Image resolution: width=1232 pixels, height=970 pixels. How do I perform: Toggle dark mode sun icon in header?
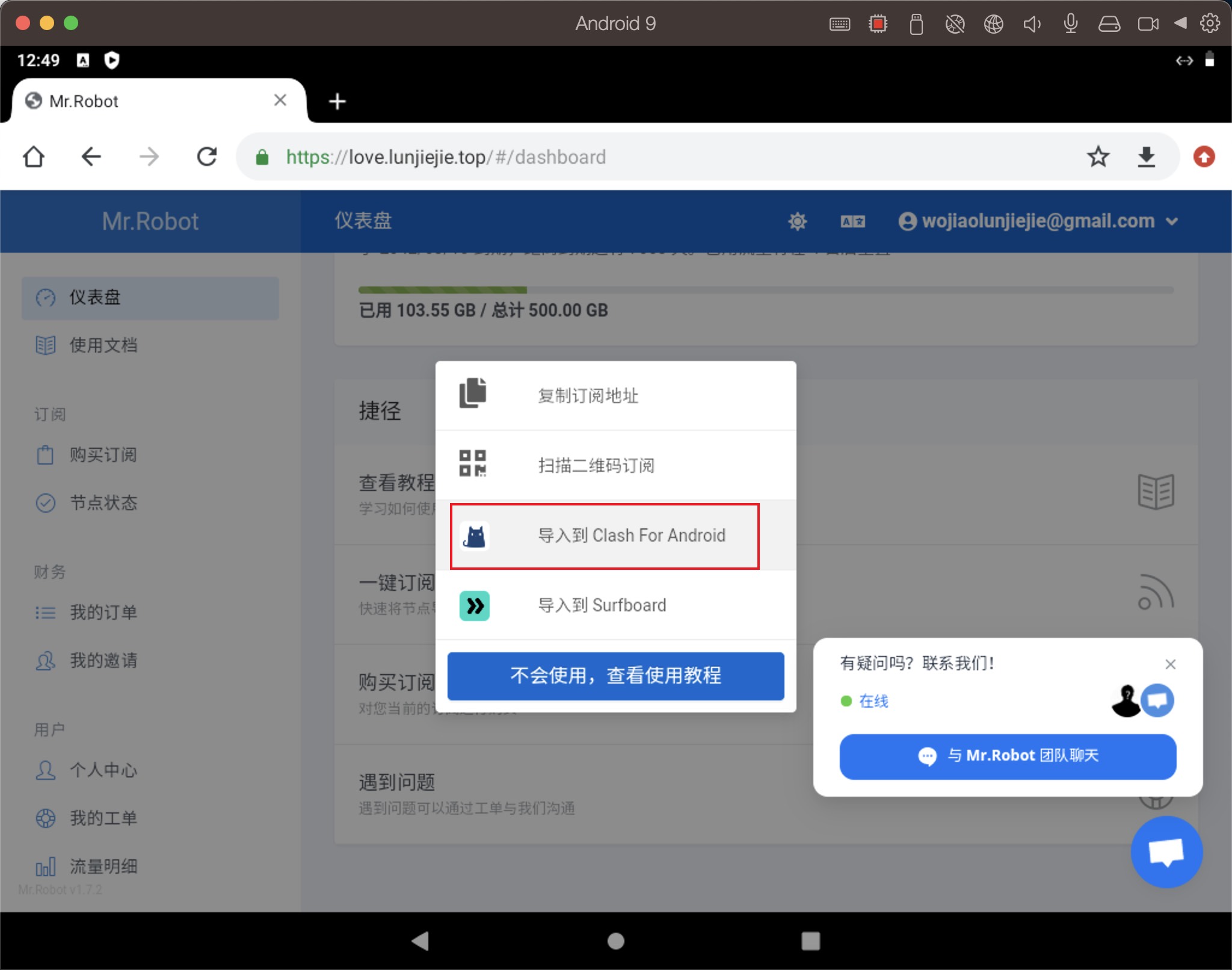tap(797, 221)
